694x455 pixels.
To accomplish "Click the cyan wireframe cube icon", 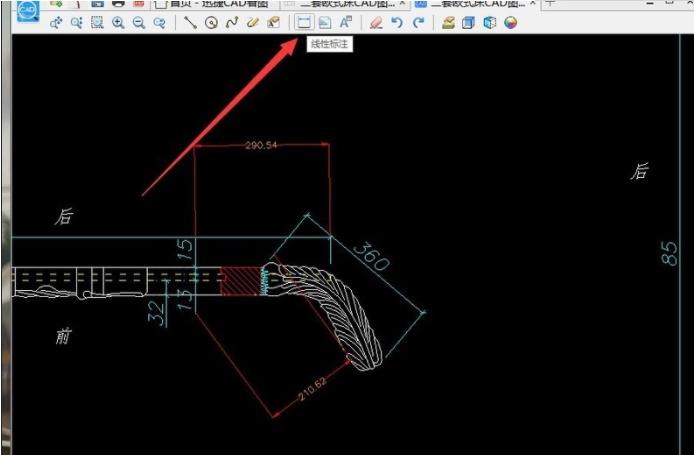I will point(490,23).
